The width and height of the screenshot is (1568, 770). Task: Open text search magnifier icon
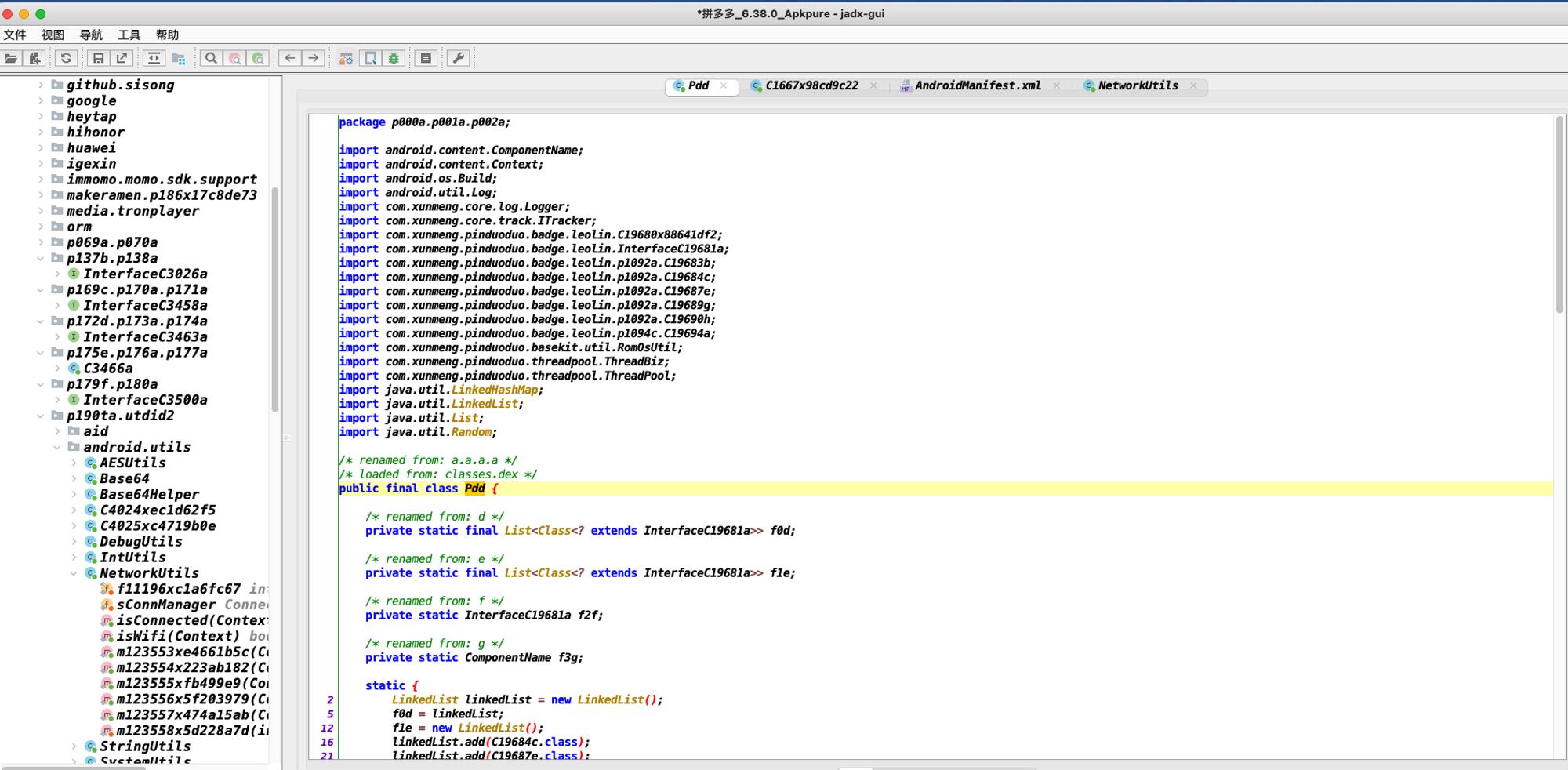click(211, 58)
